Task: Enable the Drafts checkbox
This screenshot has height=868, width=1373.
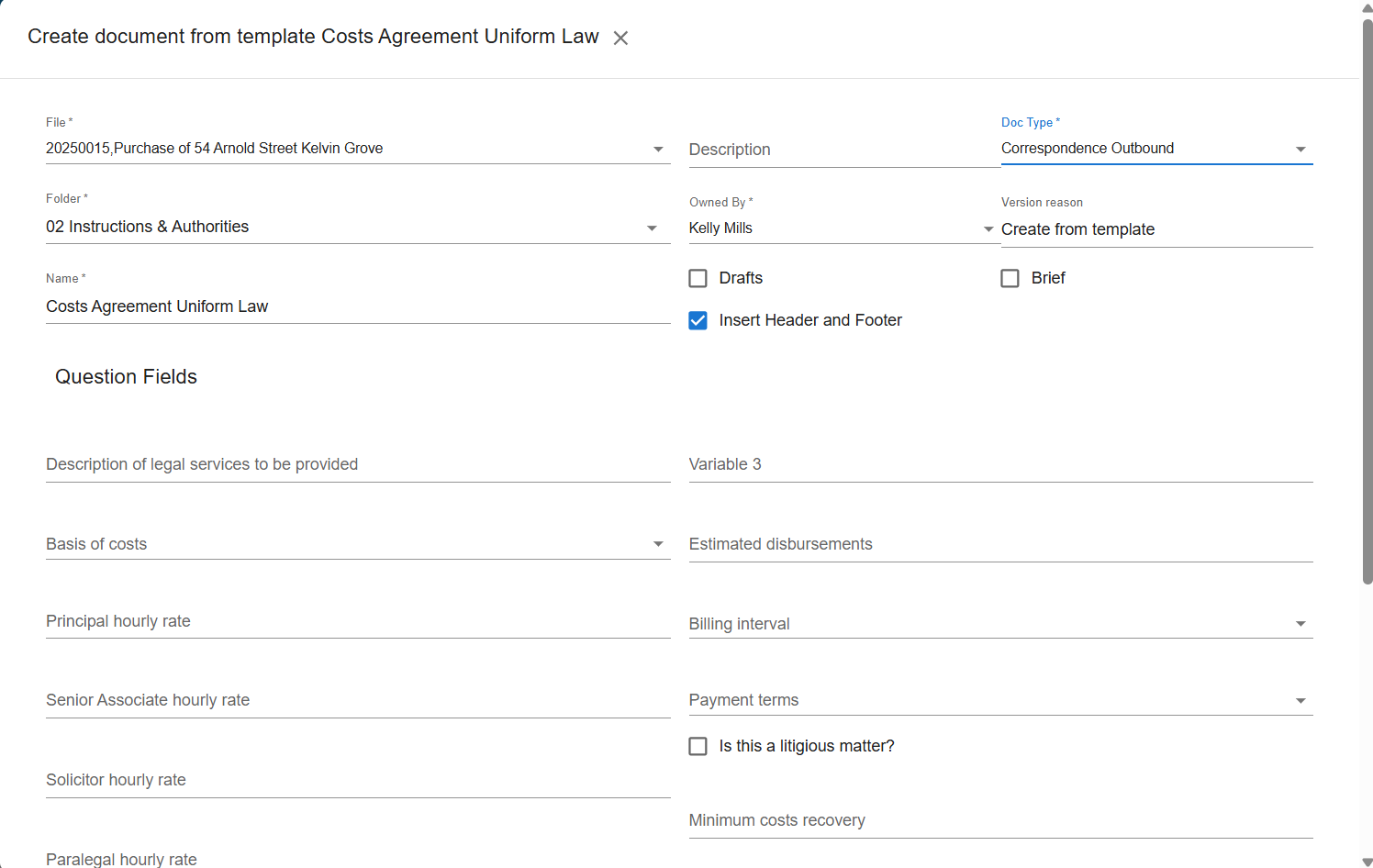Action: (x=698, y=278)
